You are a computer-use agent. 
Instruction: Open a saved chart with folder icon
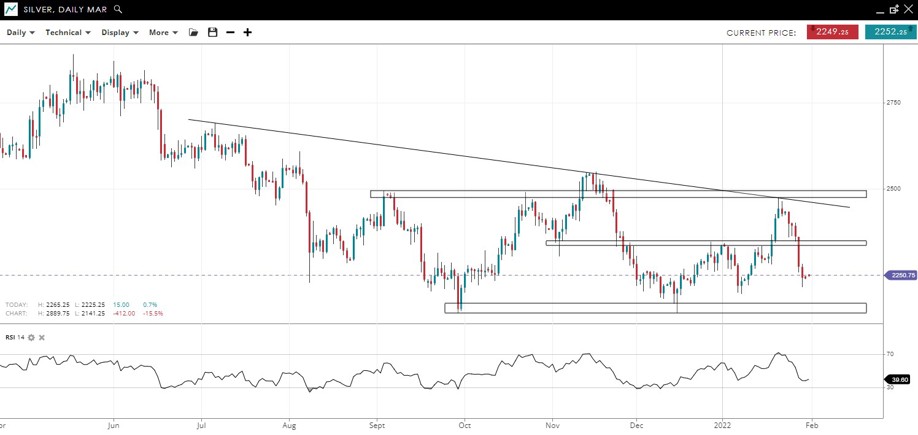coord(194,32)
